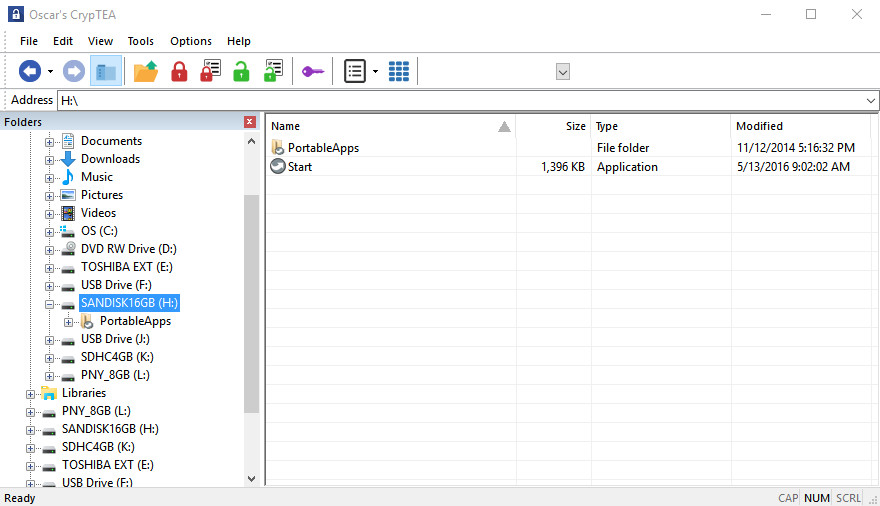Open the view style dropdown arrow
The image size is (880, 506).
click(x=375, y=72)
